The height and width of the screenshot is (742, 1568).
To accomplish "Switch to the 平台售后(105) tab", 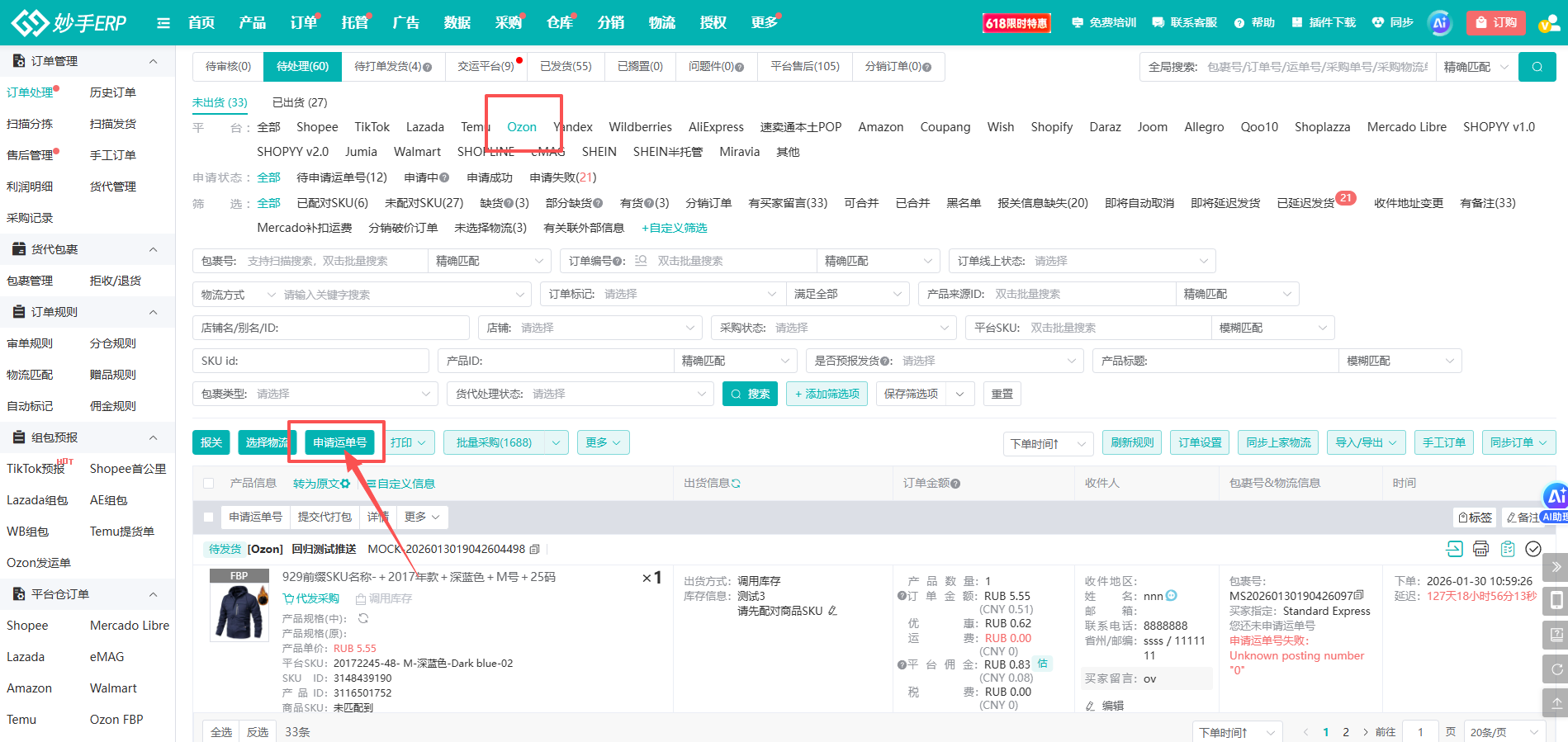I will point(805,66).
